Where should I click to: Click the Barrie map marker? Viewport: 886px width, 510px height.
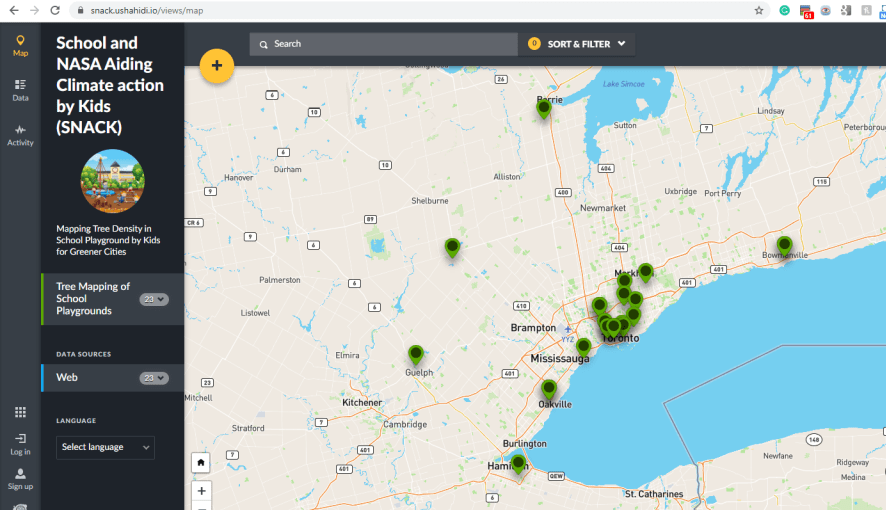coord(544,108)
